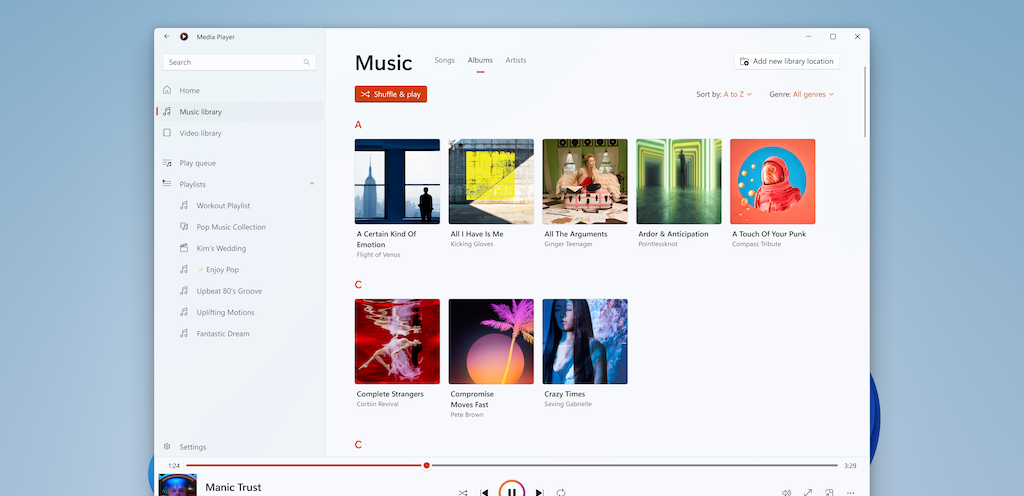Toggle shuffle in the playback bar
This screenshot has width=1024, height=496.
[x=462, y=492]
